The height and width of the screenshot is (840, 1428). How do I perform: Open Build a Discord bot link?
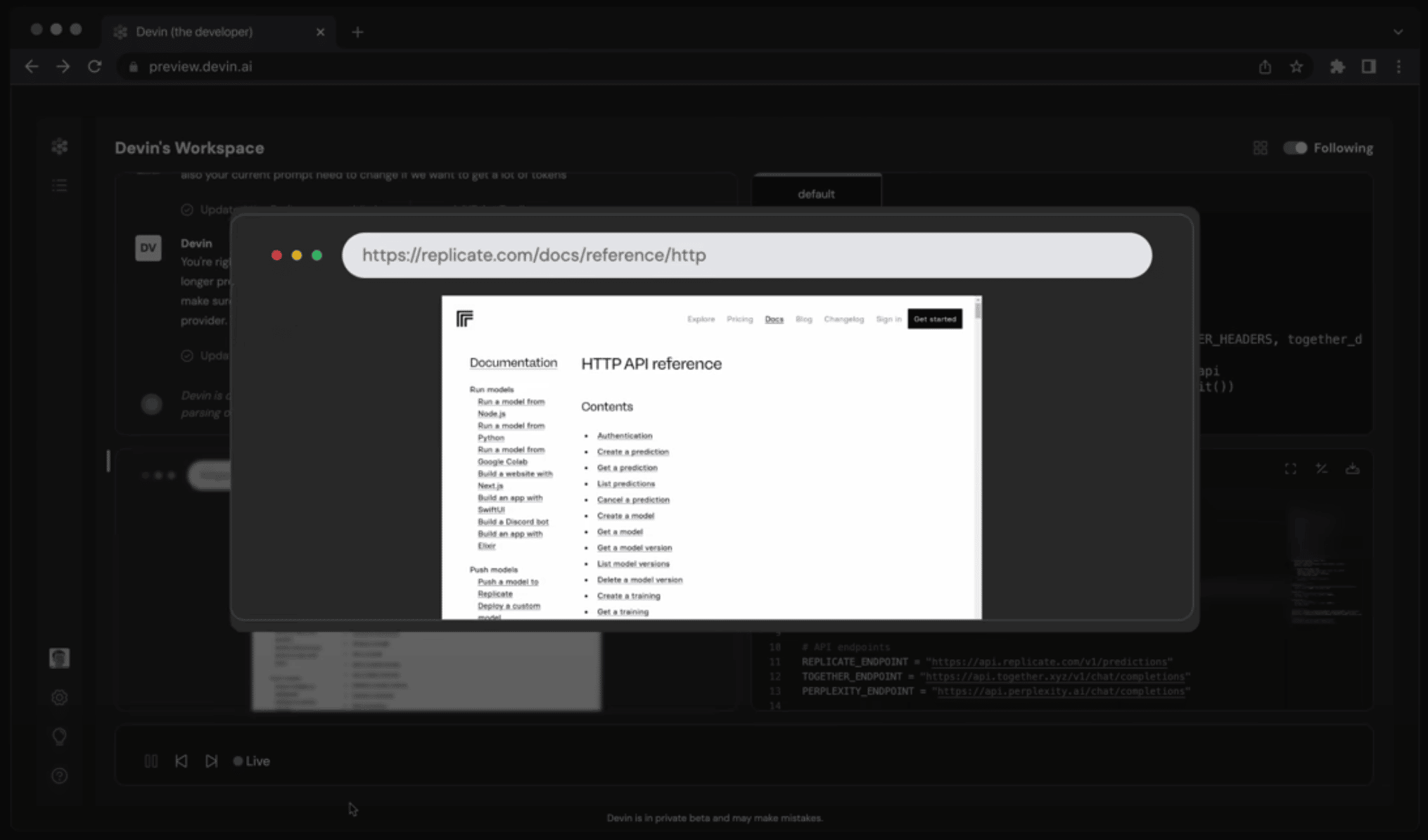[x=513, y=522]
